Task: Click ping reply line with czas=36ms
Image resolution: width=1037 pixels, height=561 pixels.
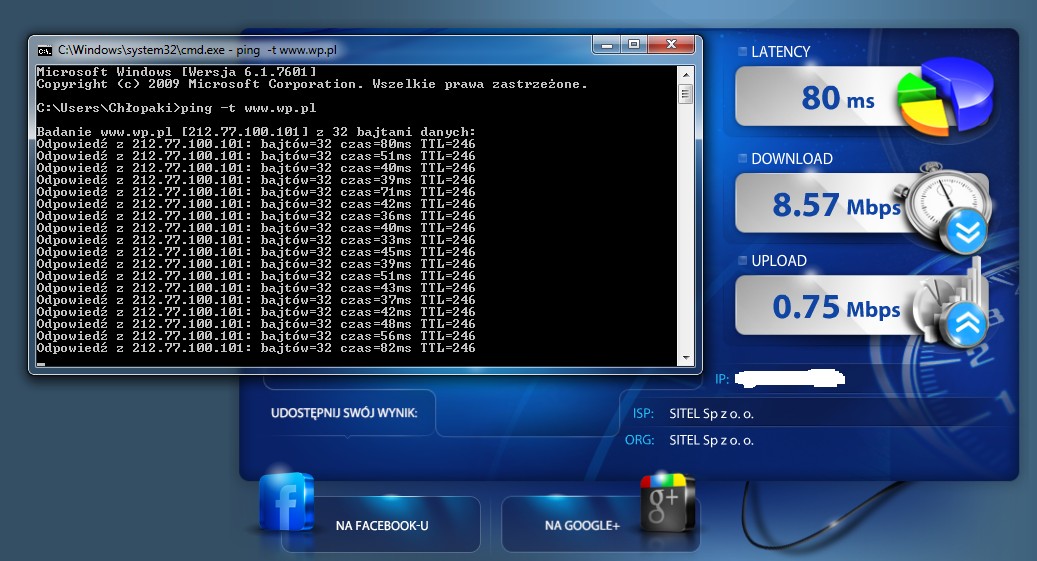Action: [x=256, y=216]
